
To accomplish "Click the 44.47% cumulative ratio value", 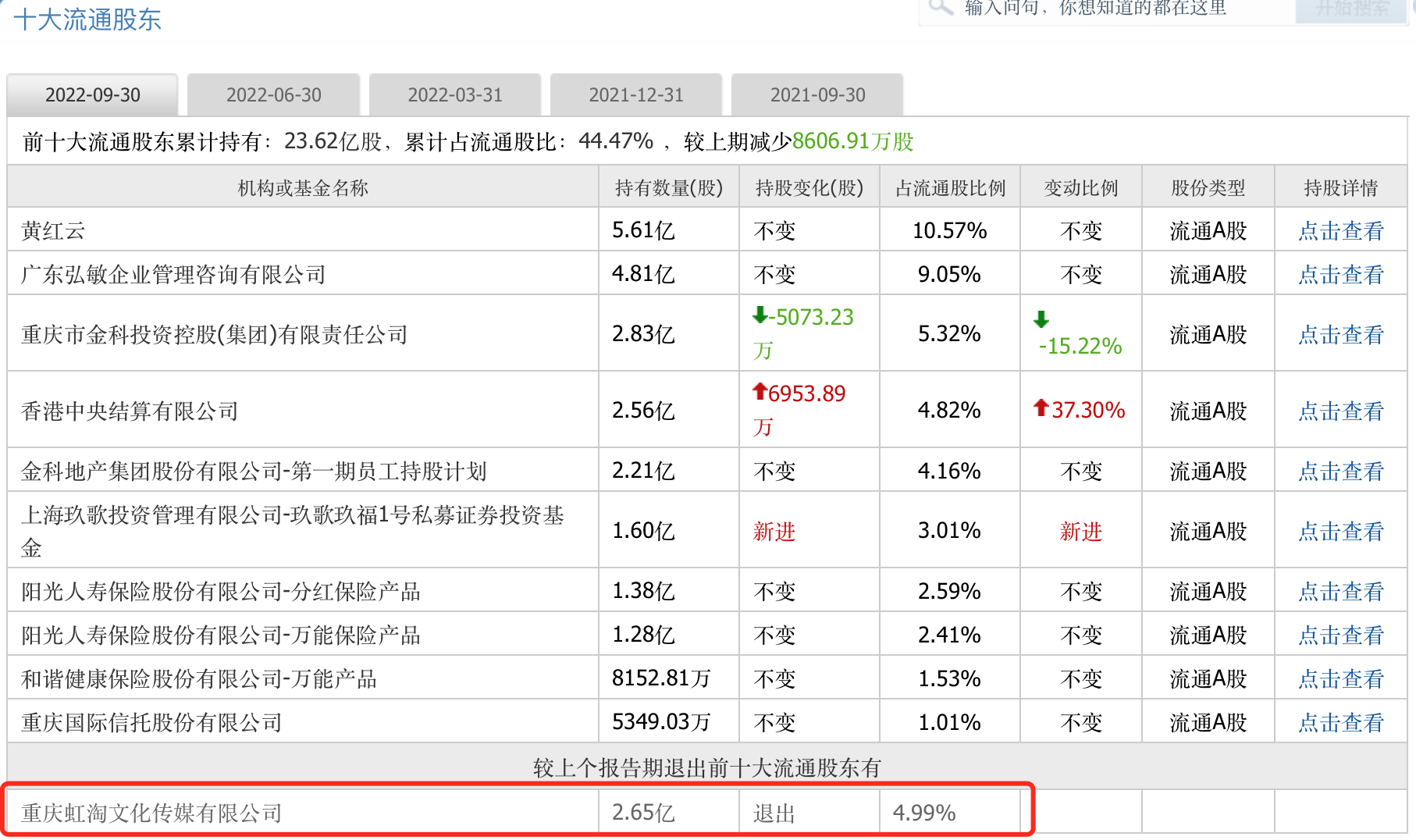I will (x=616, y=141).
